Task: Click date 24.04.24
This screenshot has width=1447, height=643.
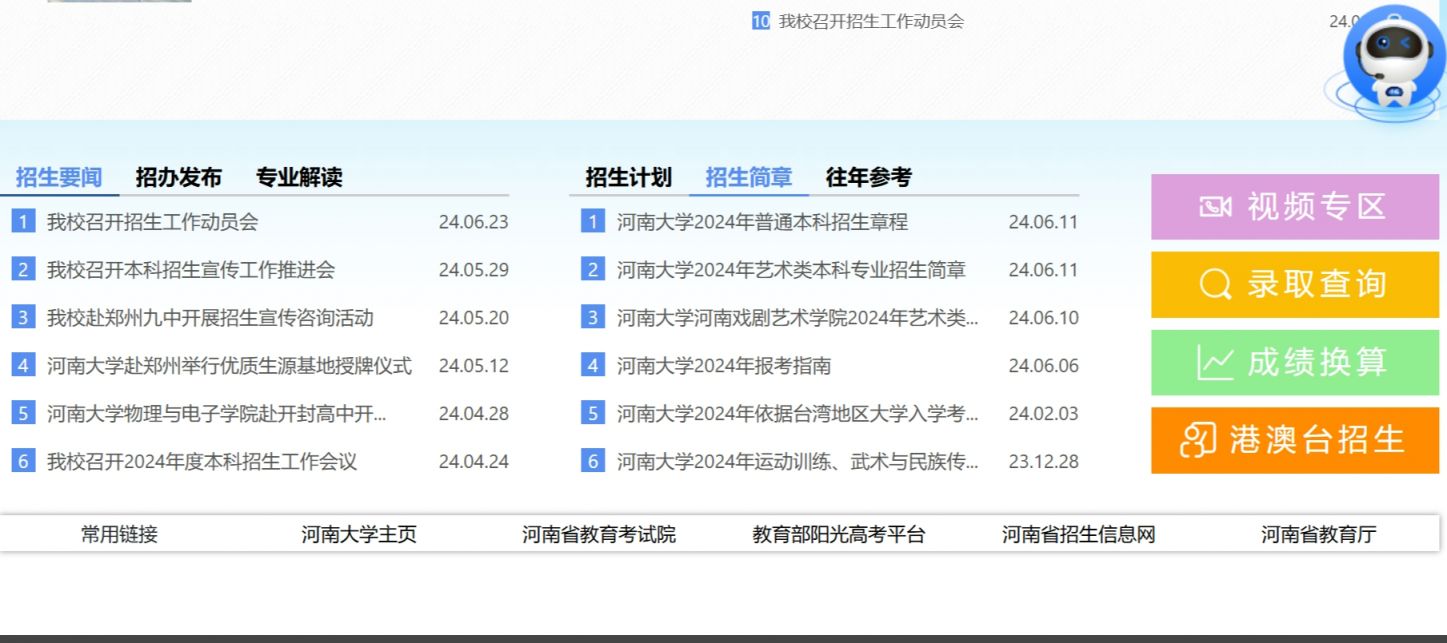Action: pos(474,462)
